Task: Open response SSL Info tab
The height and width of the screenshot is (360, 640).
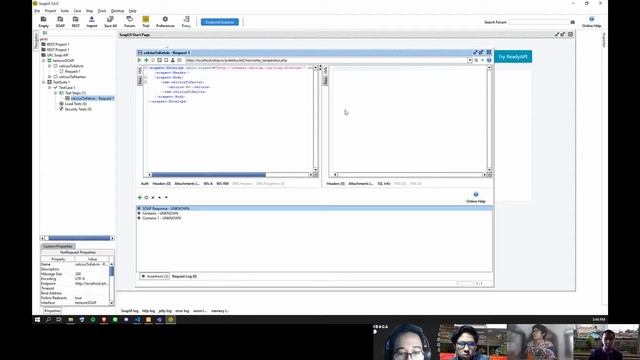Action: pyautogui.click(x=384, y=184)
